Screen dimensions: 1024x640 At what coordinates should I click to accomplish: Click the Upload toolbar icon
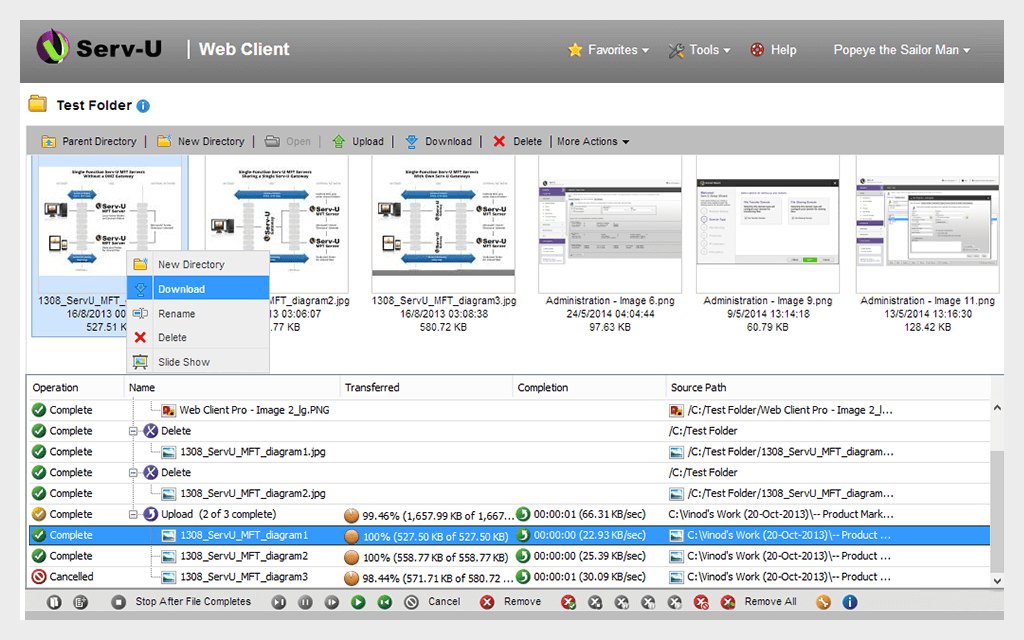pos(338,141)
